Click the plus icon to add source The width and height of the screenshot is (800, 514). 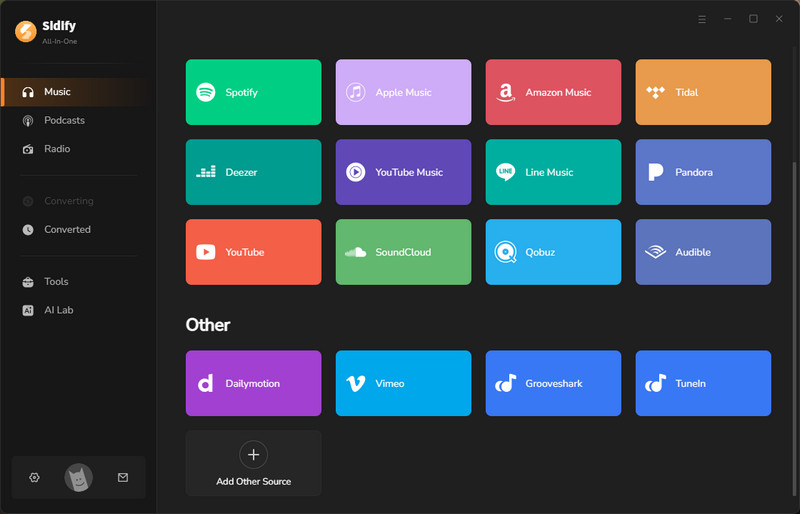tap(254, 455)
